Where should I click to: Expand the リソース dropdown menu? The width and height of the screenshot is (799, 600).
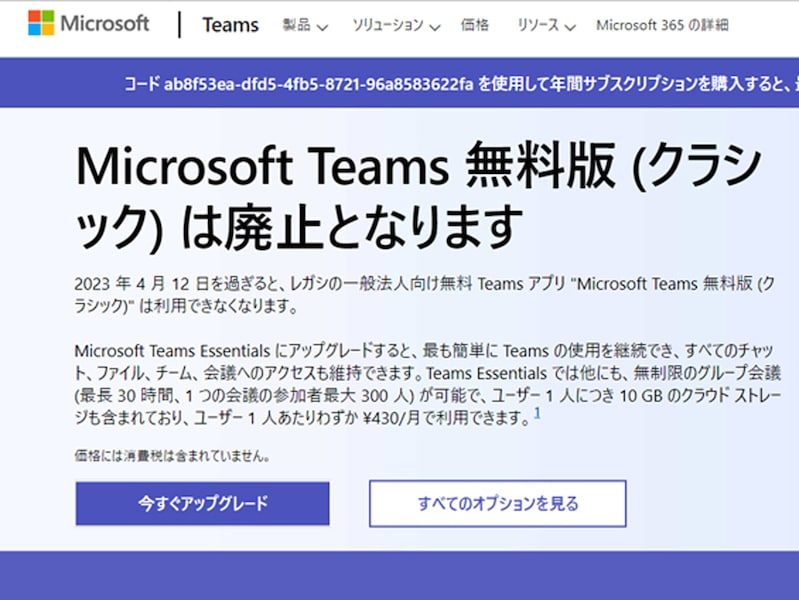coord(546,25)
